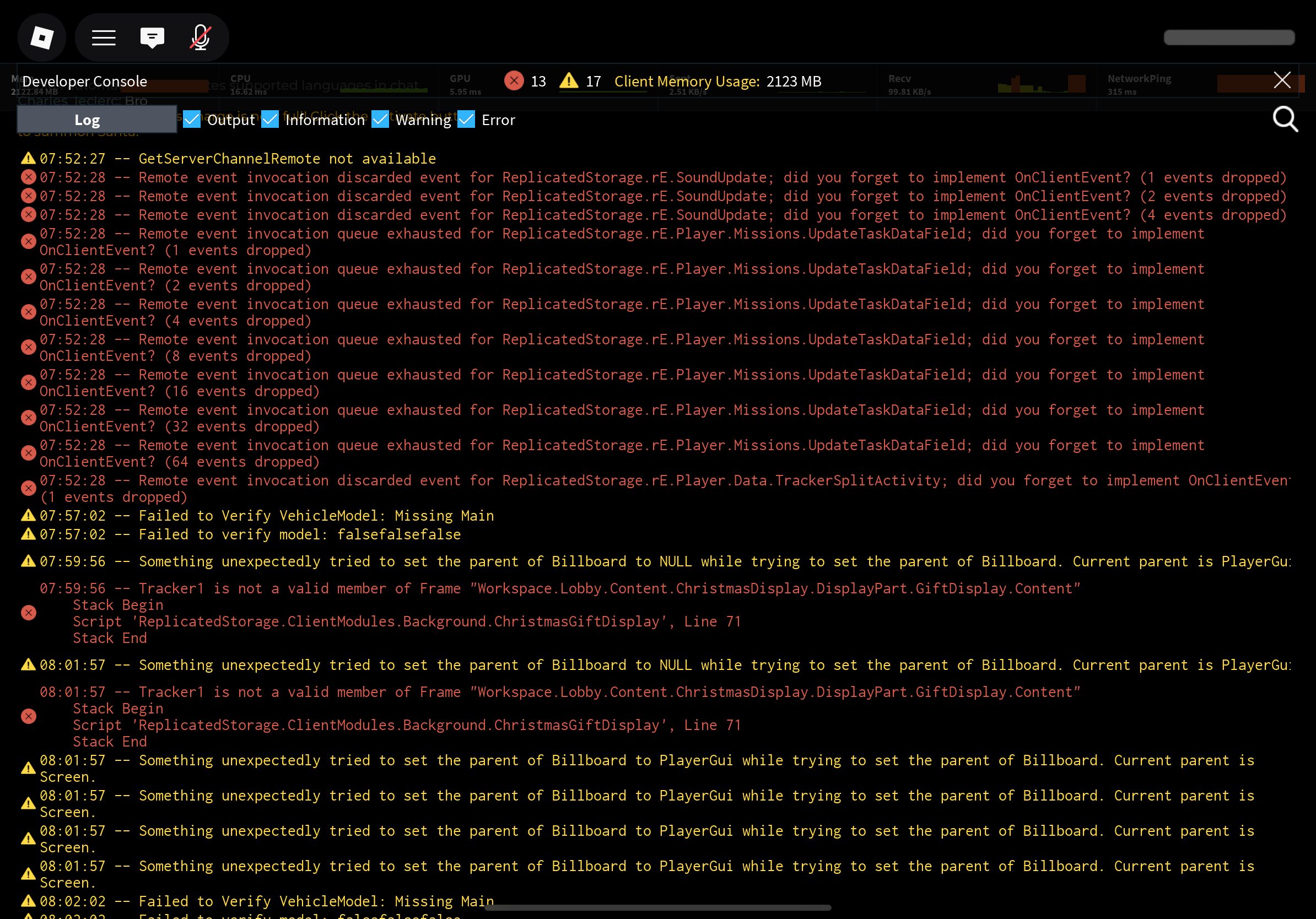
Task: Close the Developer Console with X
Action: (x=1282, y=80)
